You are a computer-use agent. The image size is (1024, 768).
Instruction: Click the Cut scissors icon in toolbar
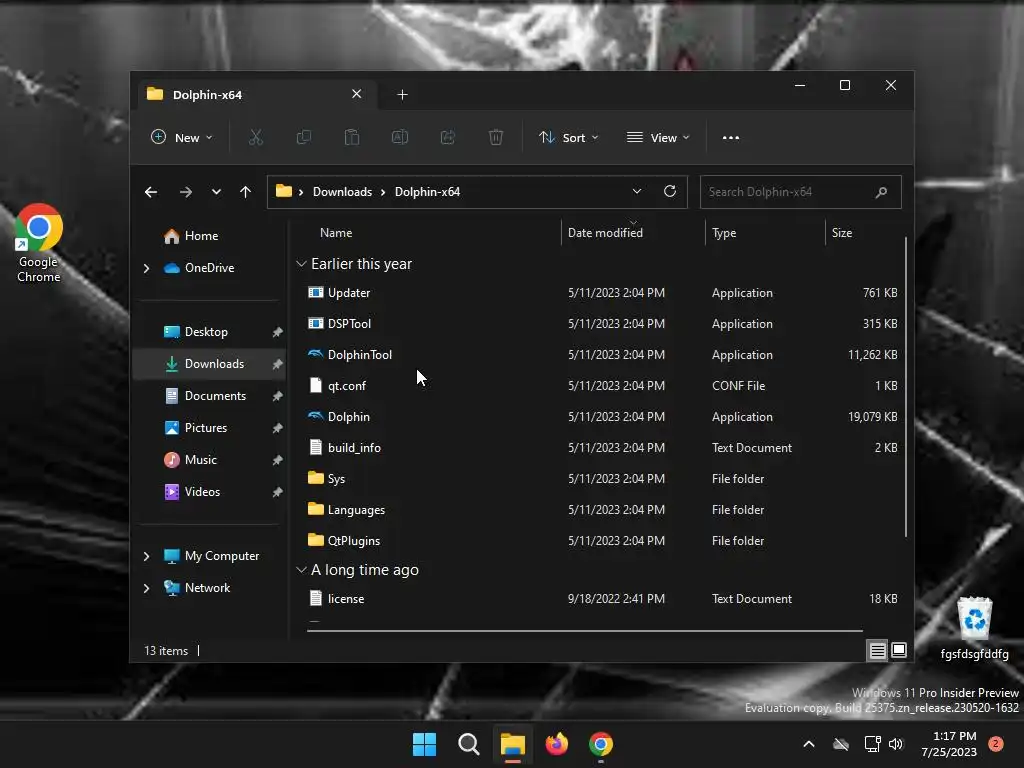(x=255, y=137)
